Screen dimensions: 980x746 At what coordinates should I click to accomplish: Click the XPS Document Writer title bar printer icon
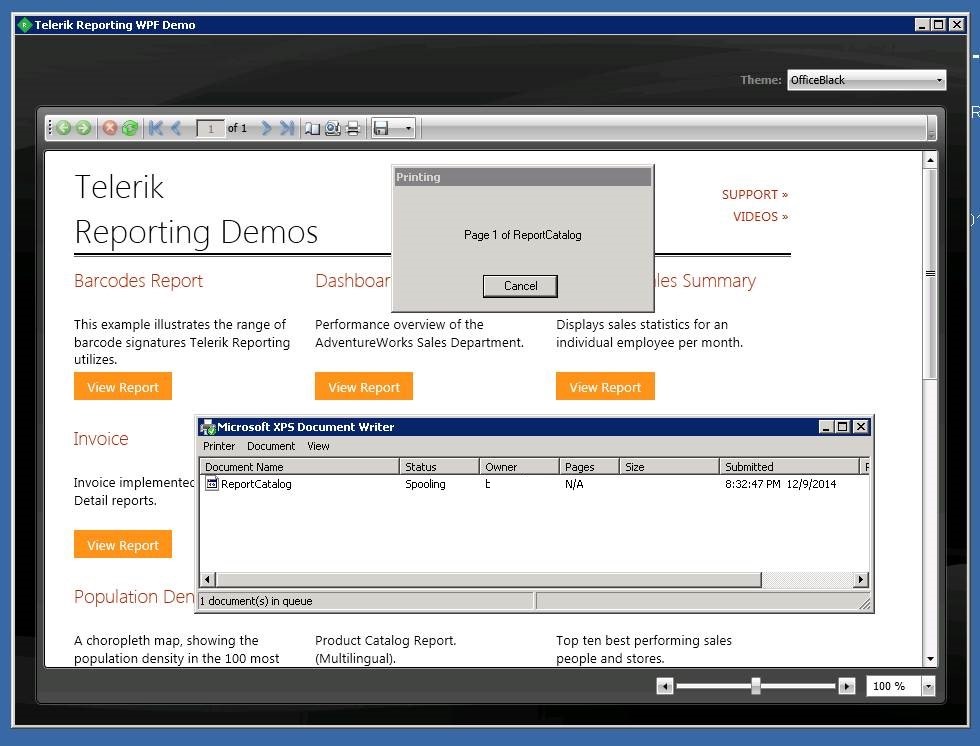[x=208, y=427]
